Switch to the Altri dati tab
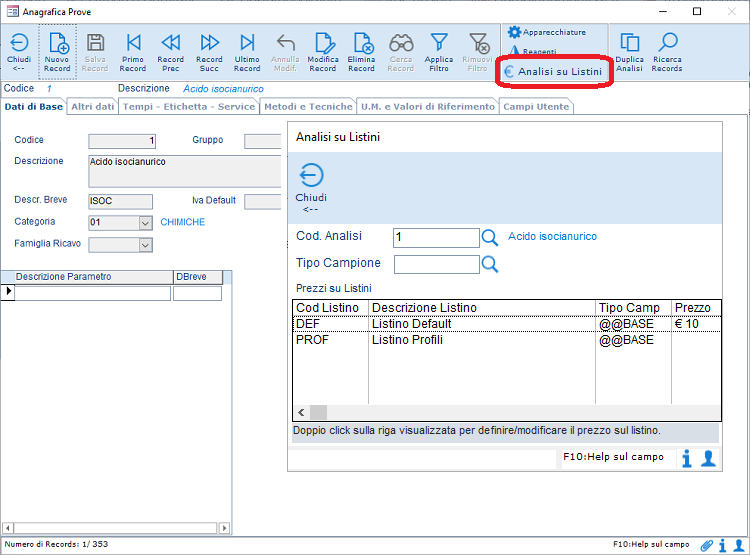This screenshot has height=555, width=750. coord(93,107)
